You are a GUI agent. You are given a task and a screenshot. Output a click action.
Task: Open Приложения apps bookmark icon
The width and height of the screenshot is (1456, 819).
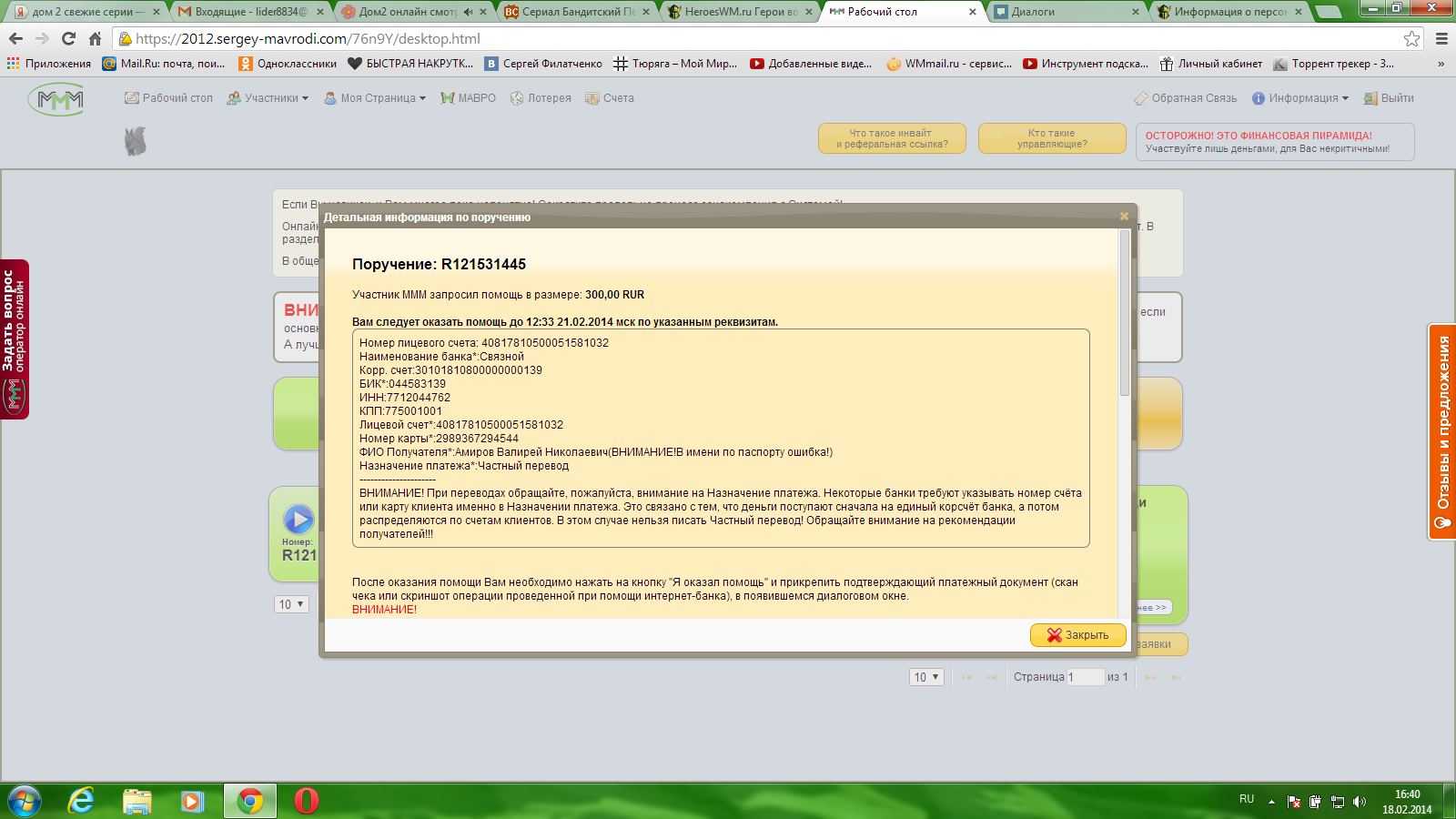click(x=49, y=64)
